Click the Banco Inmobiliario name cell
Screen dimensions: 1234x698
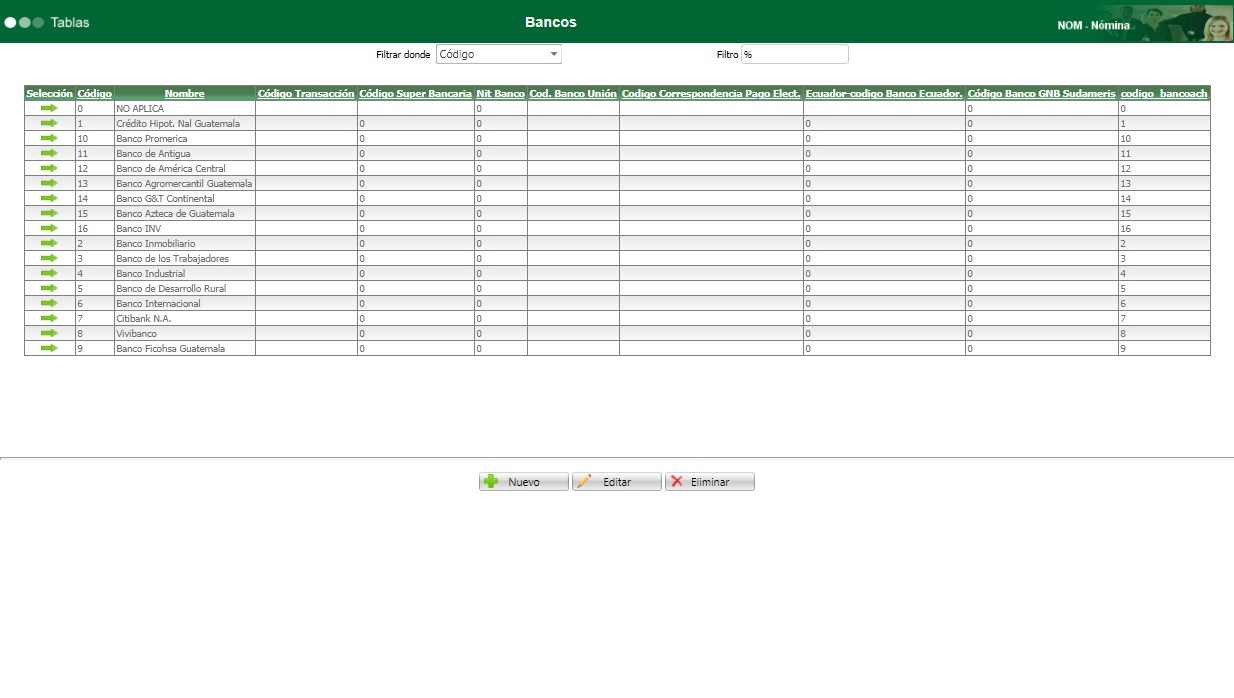pos(185,243)
